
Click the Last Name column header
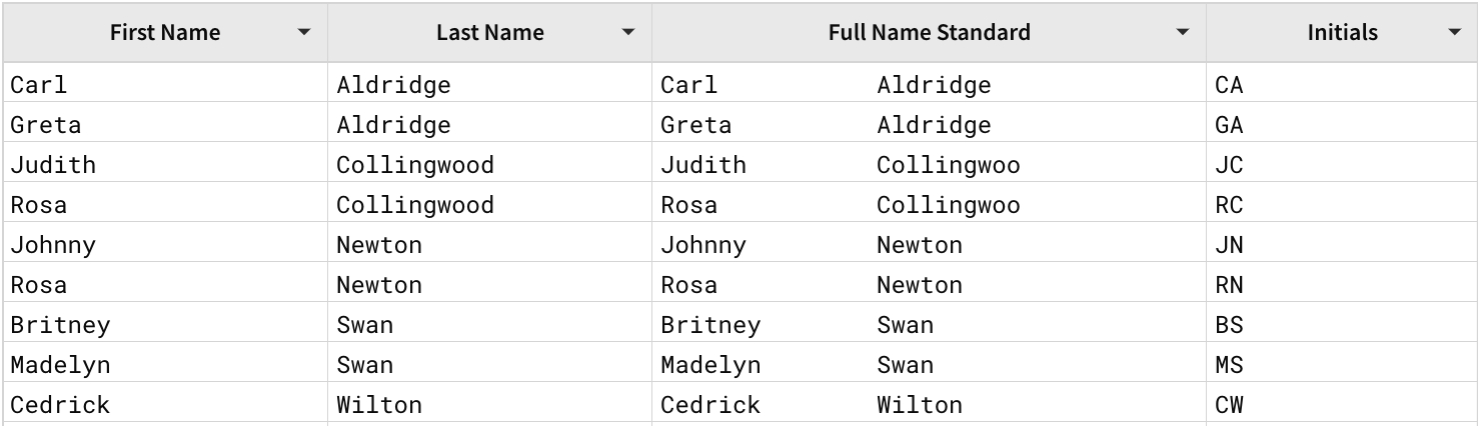tap(490, 33)
